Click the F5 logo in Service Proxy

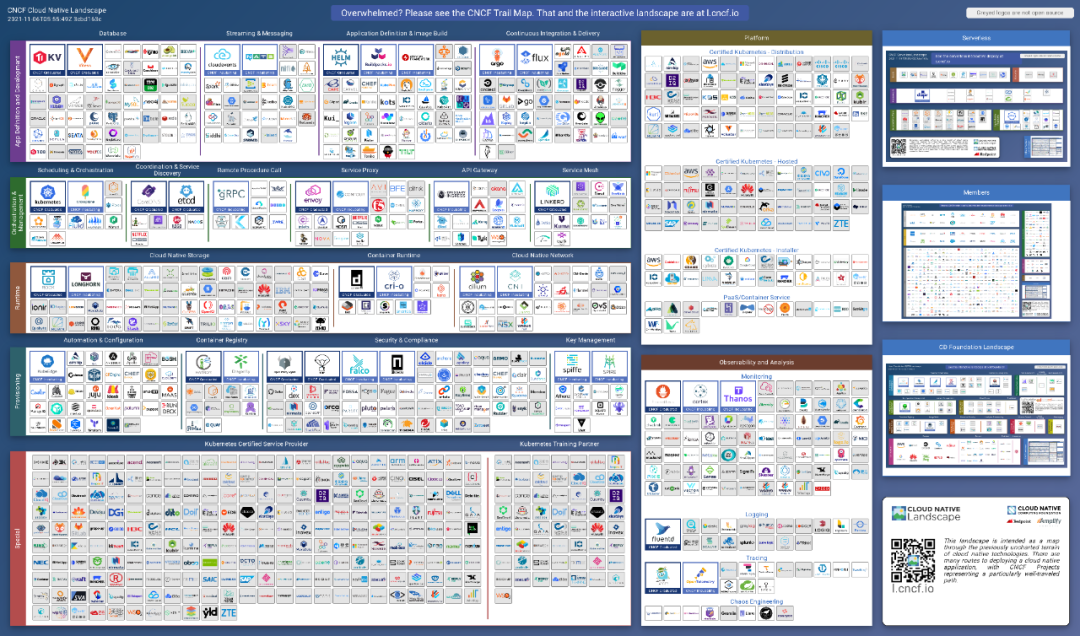(378, 205)
